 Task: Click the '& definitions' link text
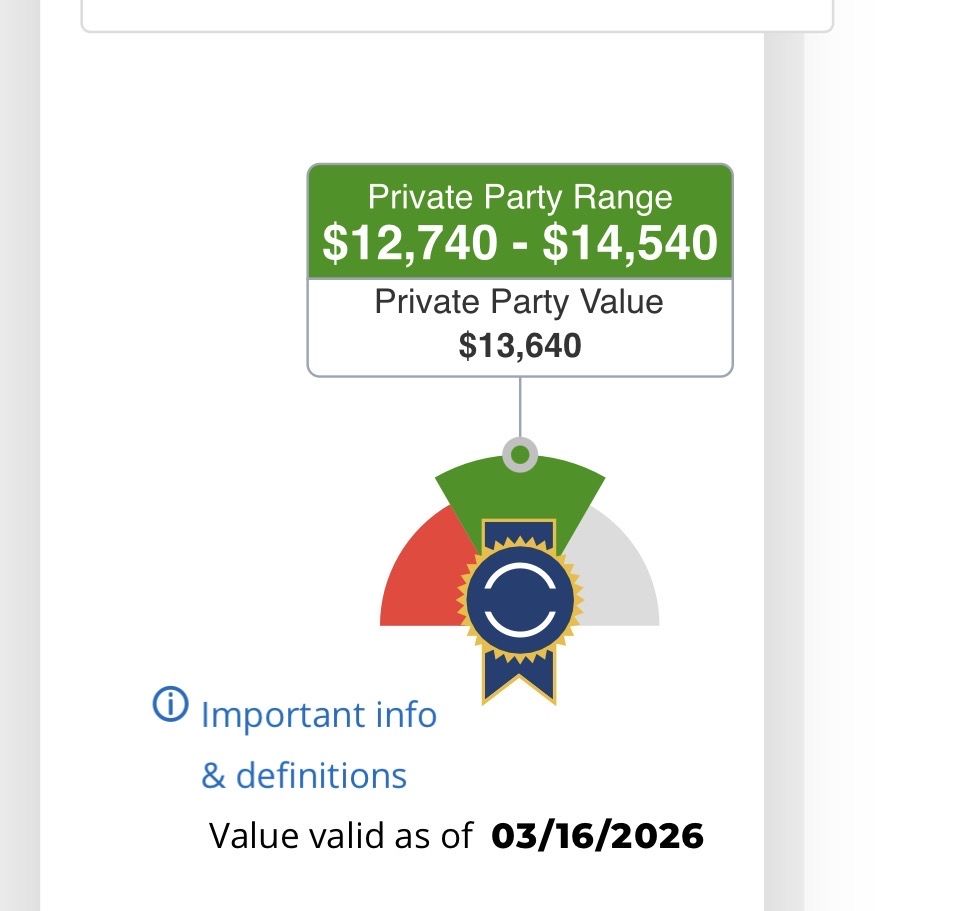(304, 776)
